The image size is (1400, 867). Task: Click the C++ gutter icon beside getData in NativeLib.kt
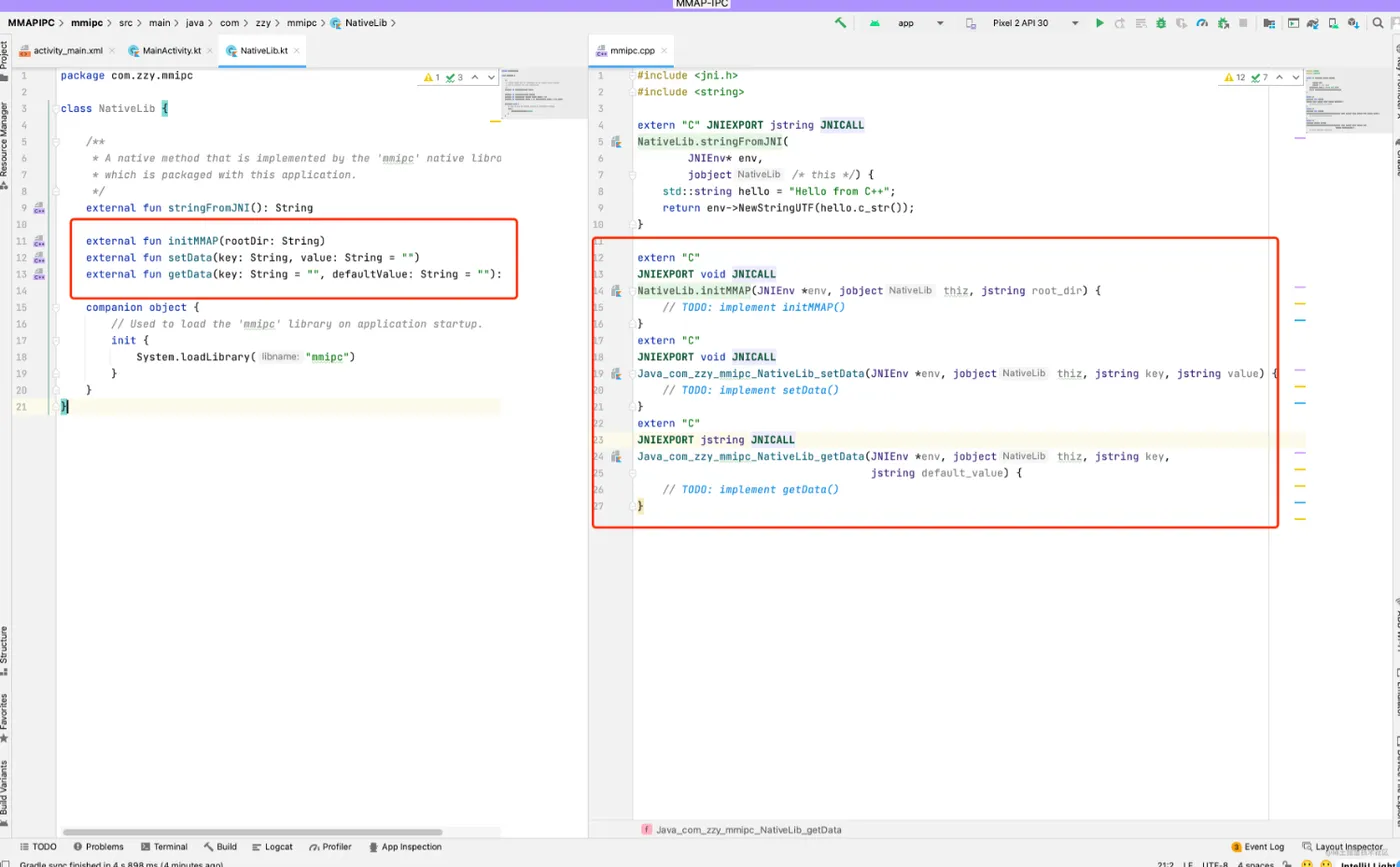coord(39,274)
